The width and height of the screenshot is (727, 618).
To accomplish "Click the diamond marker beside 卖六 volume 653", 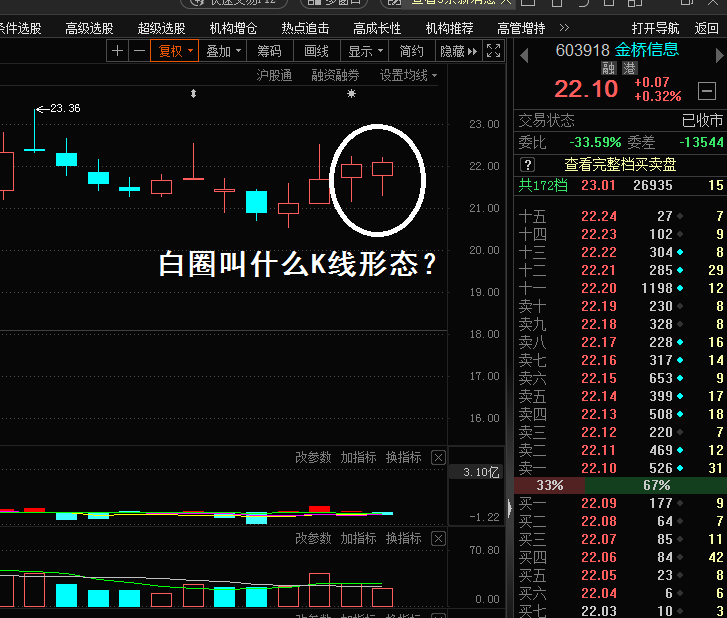I will (x=680, y=378).
